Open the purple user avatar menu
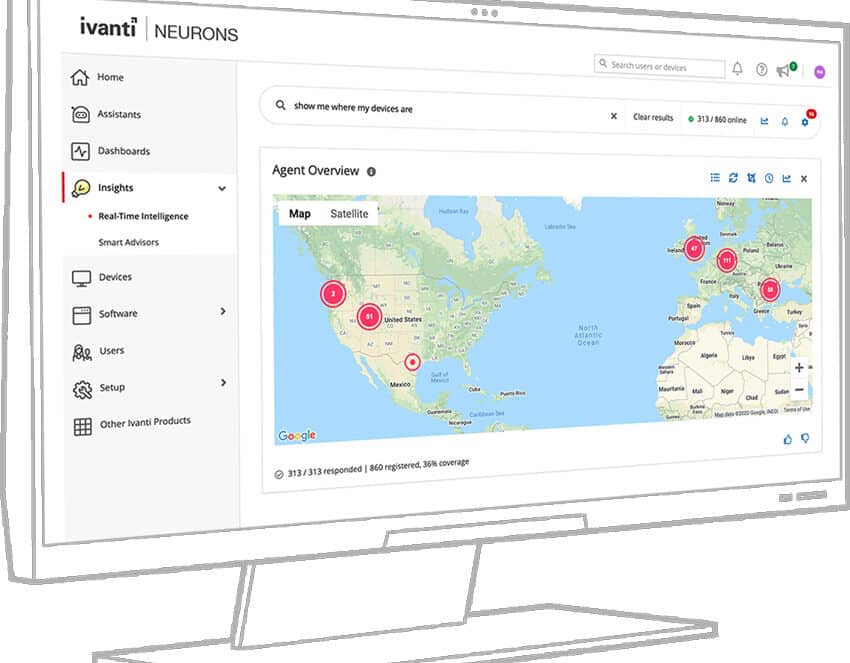 point(820,72)
